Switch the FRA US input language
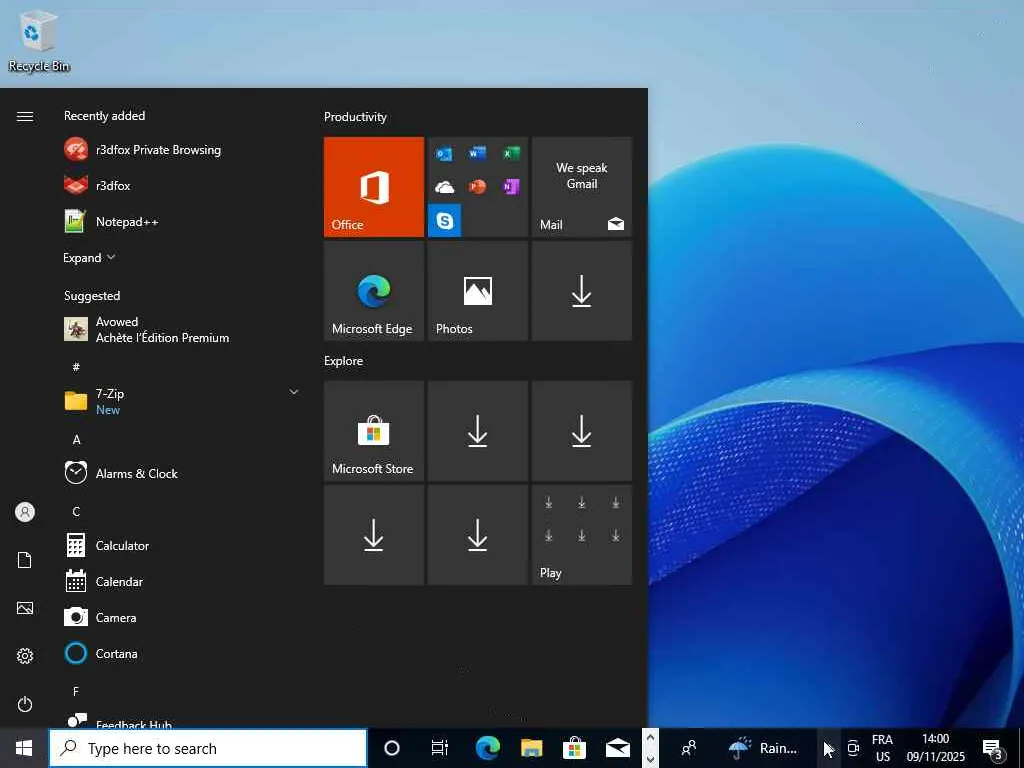This screenshot has height=768, width=1024. pos(882,748)
